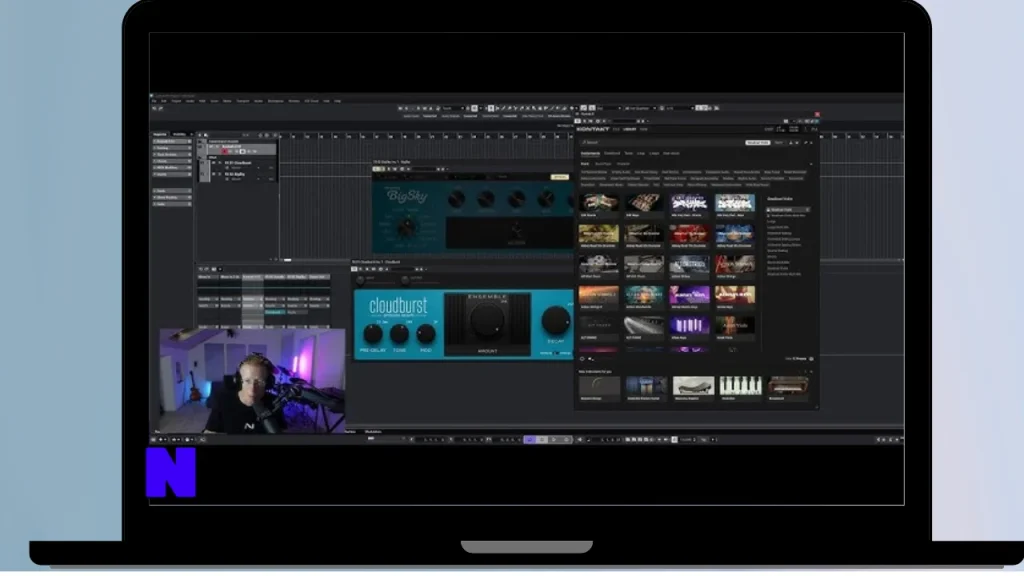The height and width of the screenshot is (576, 1024).
Task: Click the Play button in transport bar
Action: point(554,440)
